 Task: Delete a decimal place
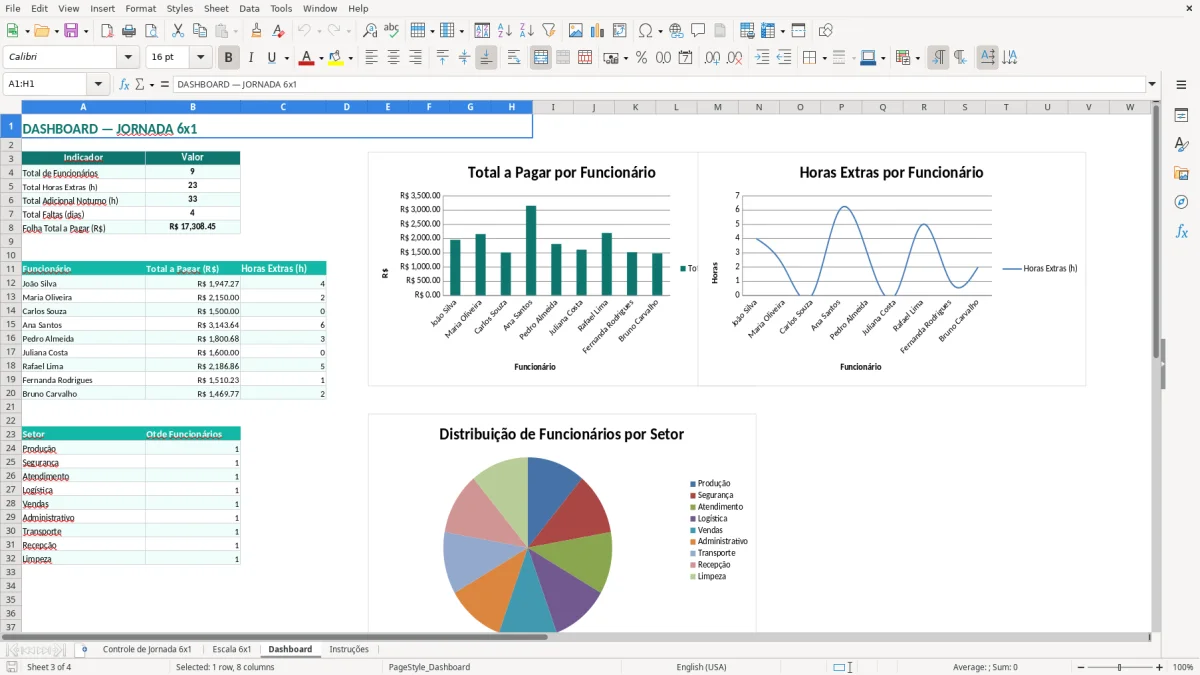click(x=735, y=58)
